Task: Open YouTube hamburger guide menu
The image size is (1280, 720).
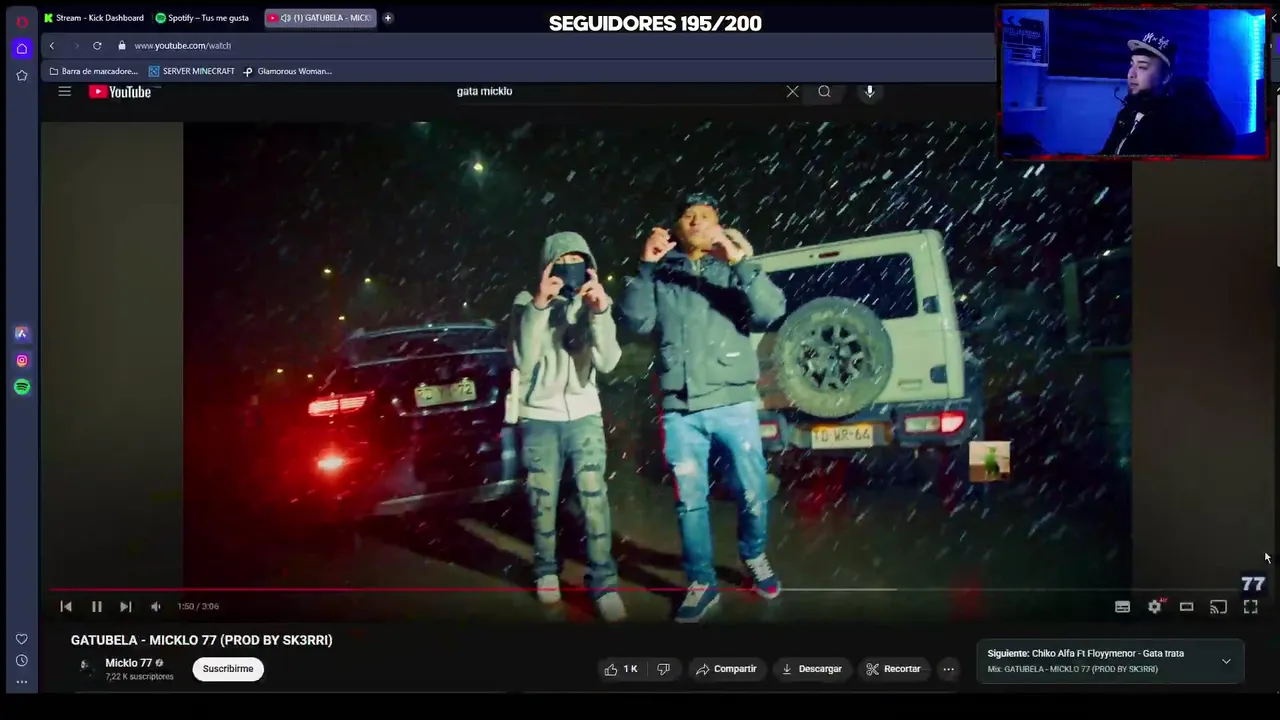Action: click(64, 91)
